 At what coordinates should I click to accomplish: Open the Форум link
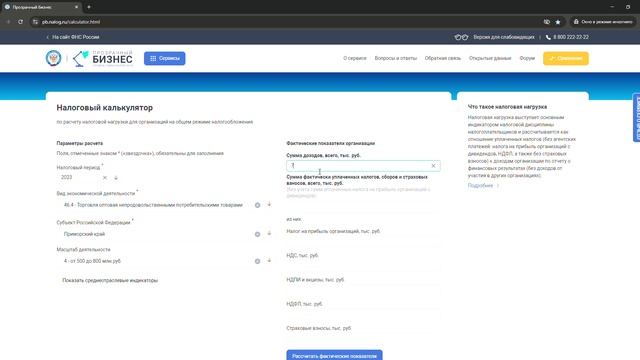[527, 58]
